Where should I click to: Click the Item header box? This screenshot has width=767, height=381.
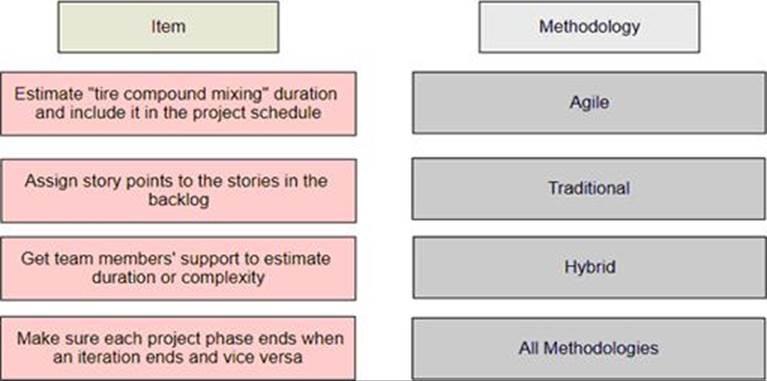tap(168, 27)
